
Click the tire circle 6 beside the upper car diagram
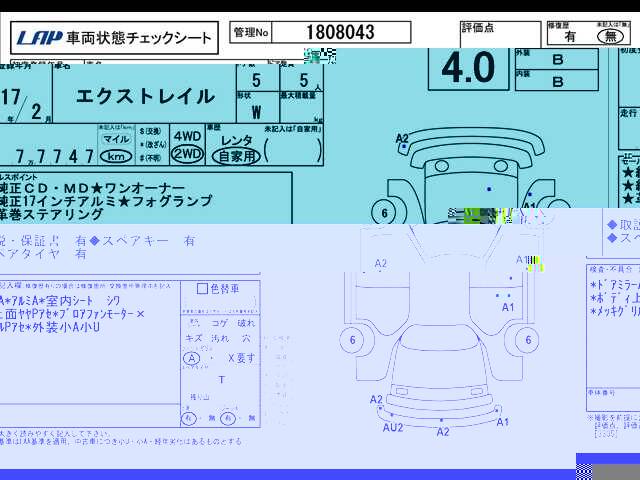click(384, 213)
